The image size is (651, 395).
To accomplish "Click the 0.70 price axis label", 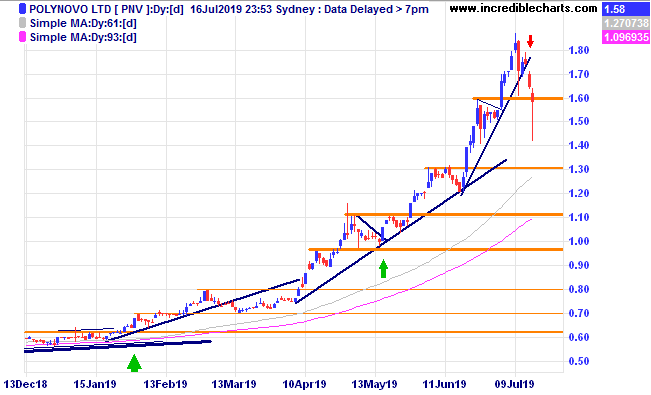I will tap(579, 313).
